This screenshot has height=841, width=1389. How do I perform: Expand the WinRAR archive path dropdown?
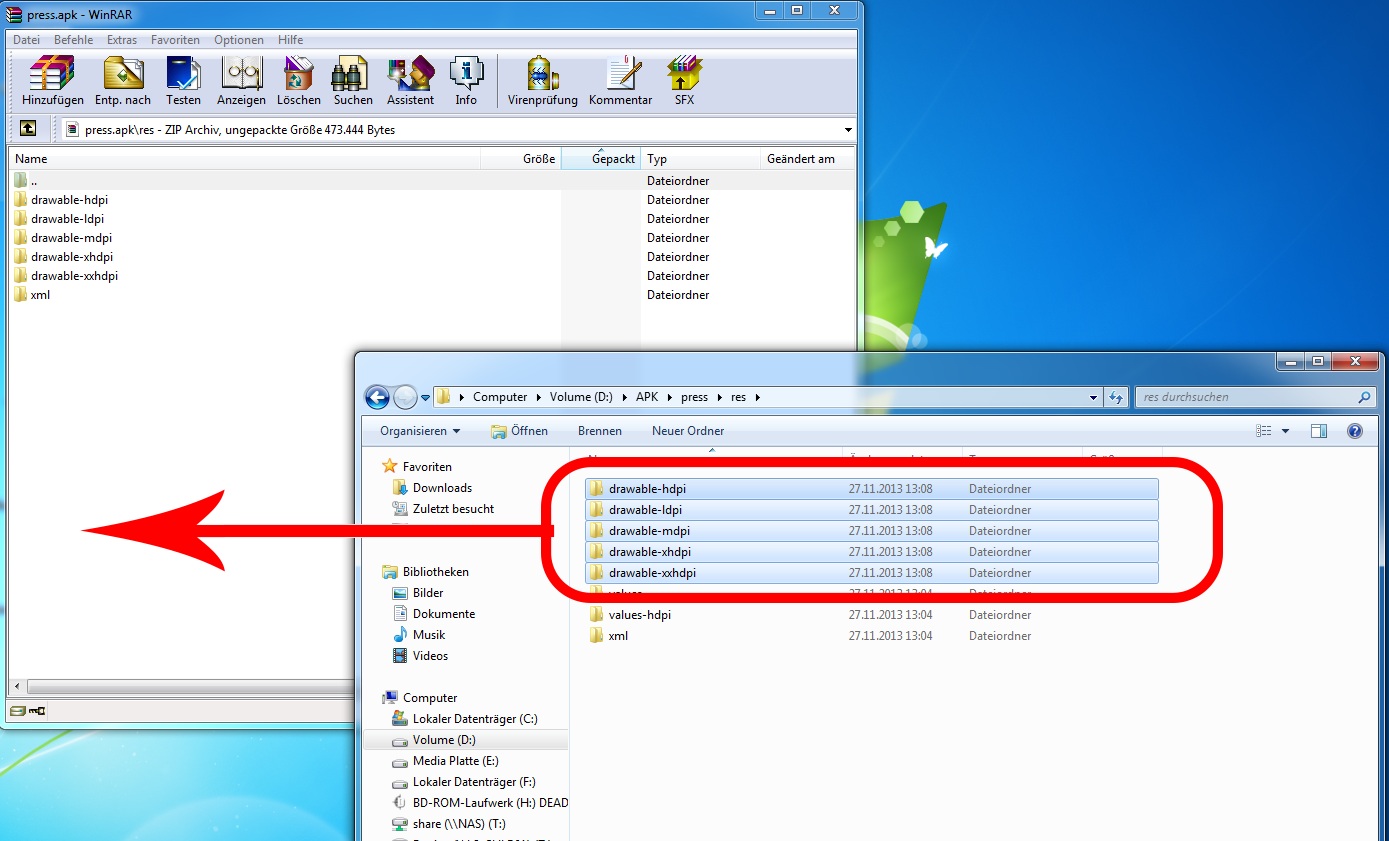pyautogui.click(x=848, y=130)
